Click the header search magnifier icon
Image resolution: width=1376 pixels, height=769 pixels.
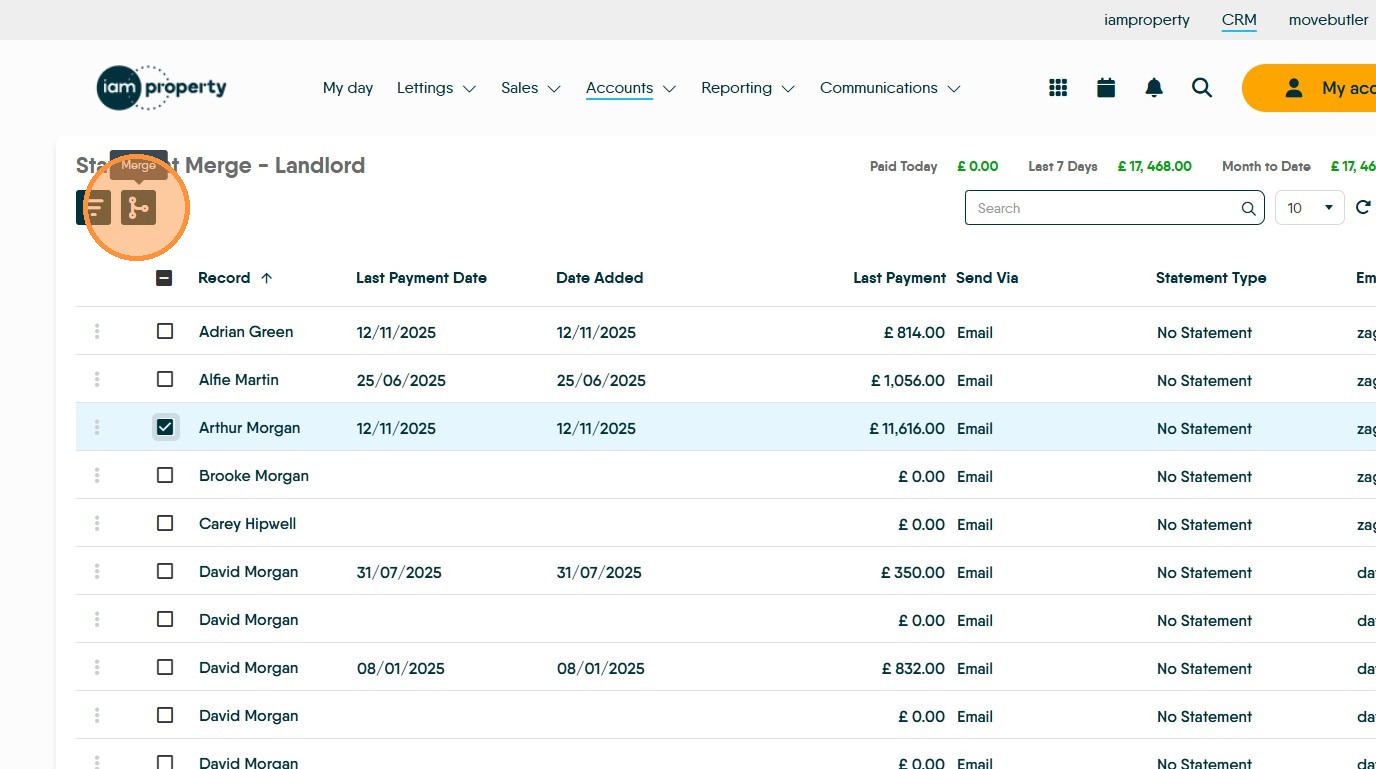pos(1202,88)
